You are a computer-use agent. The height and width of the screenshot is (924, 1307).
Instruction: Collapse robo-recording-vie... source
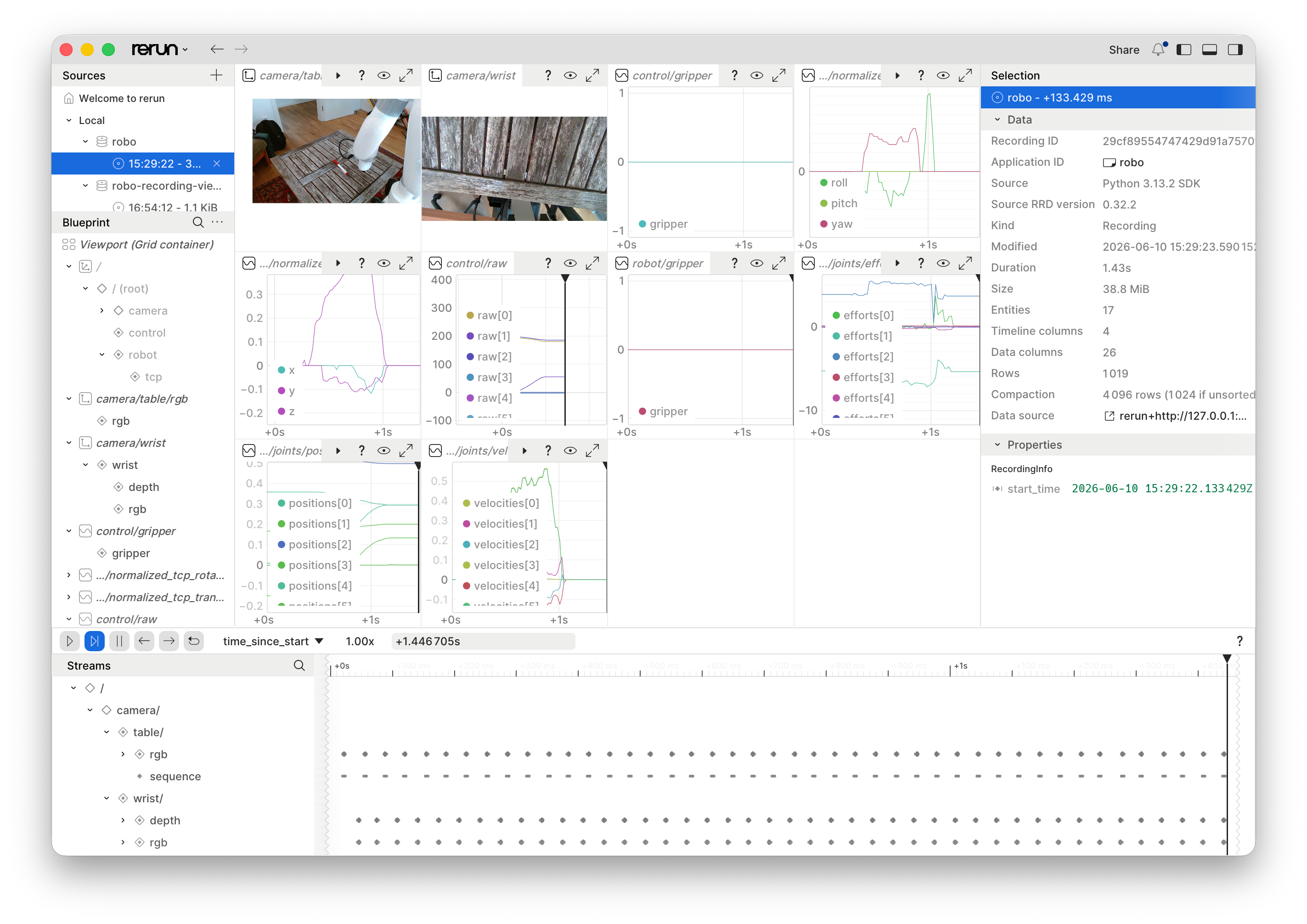[x=85, y=186]
